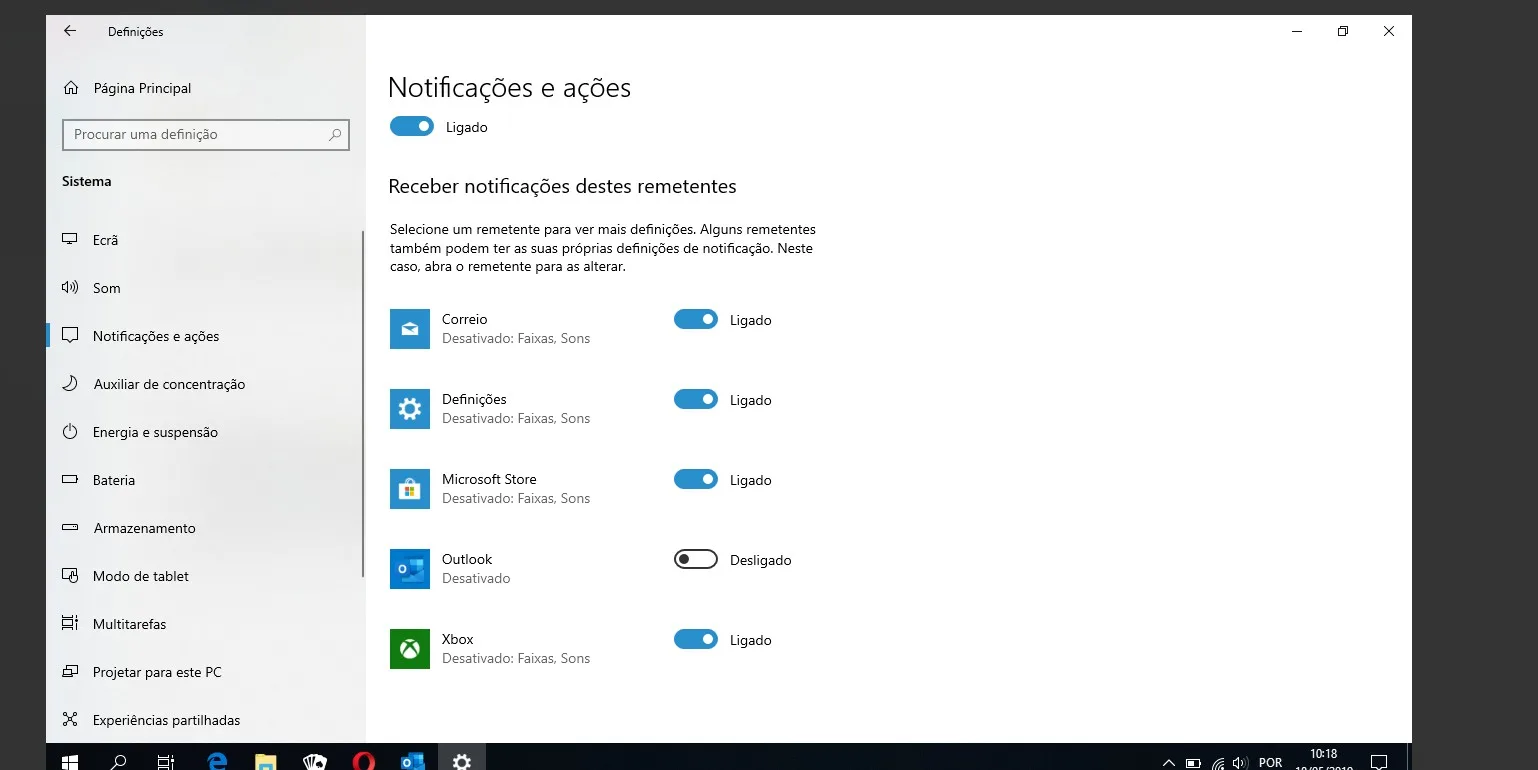Screen dimensions: 1538x770
Task: Click the search magnifier in Procurar uma definição
Action: coord(335,134)
